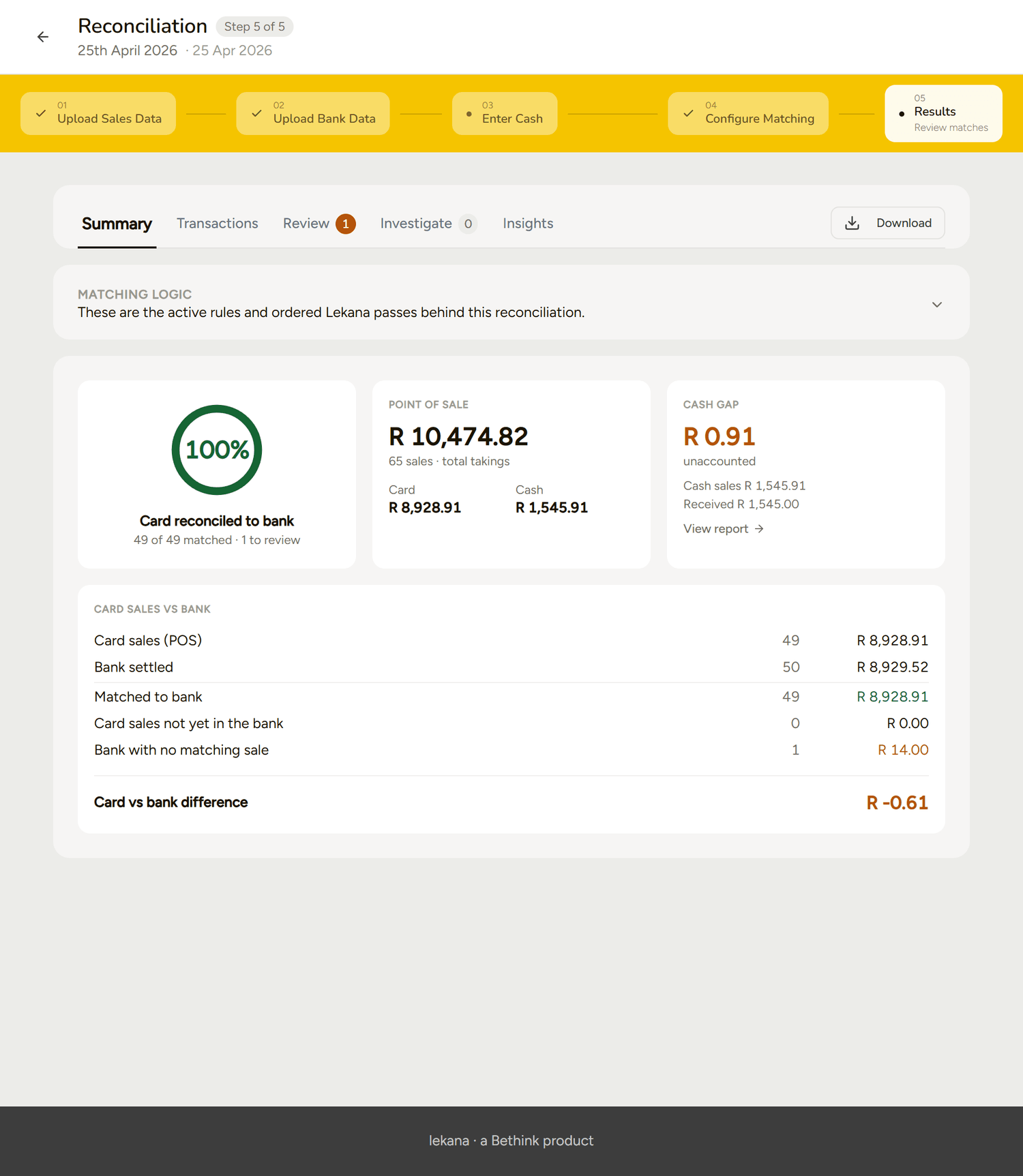Click the R -0.61 difference value
Screen dimensions: 1023x1176
pyautogui.click(x=897, y=802)
